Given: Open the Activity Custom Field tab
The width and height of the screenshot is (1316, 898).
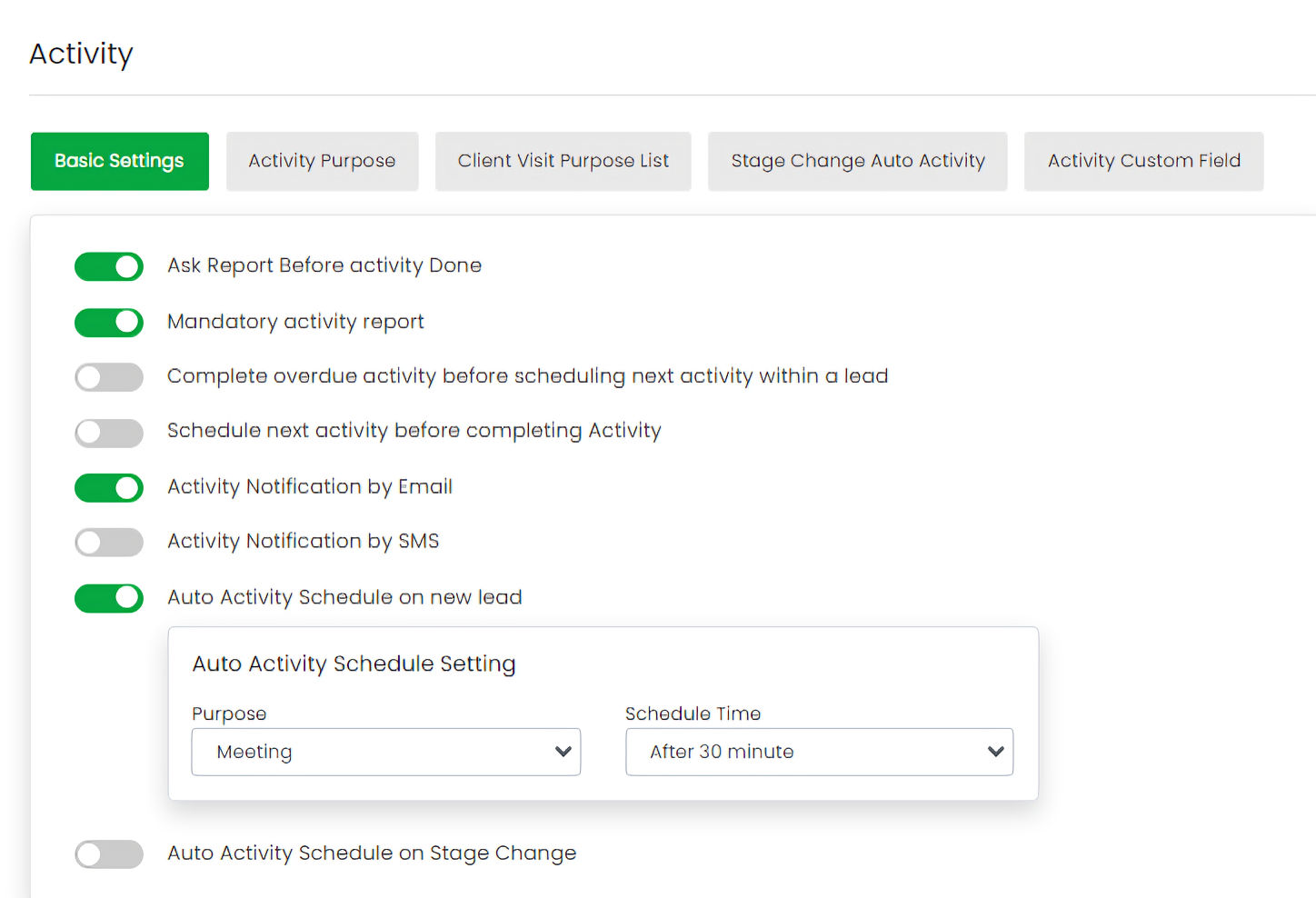Looking at the screenshot, I should tap(1143, 161).
